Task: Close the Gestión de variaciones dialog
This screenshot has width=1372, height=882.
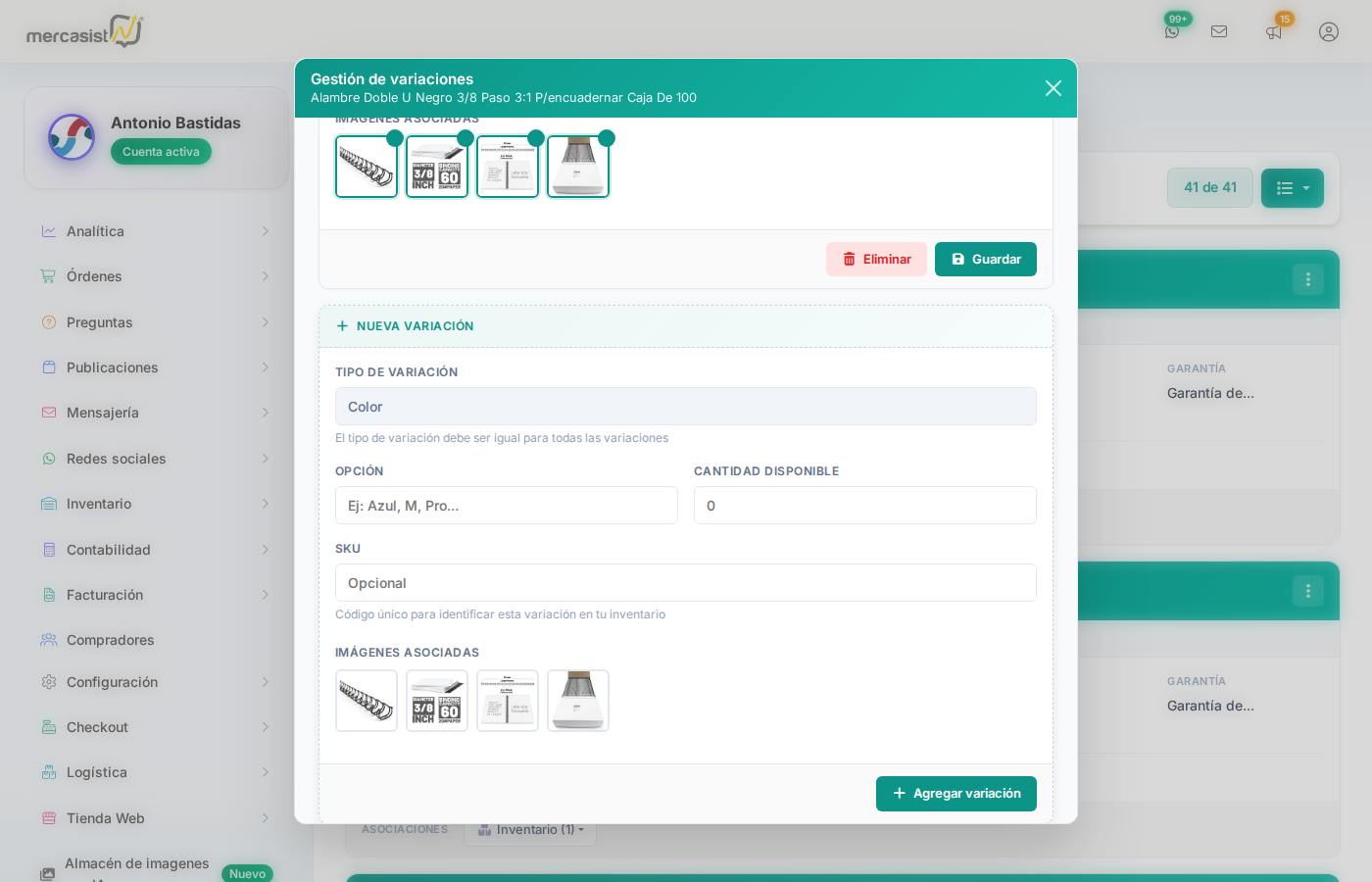Action: click(x=1053, y=88)
